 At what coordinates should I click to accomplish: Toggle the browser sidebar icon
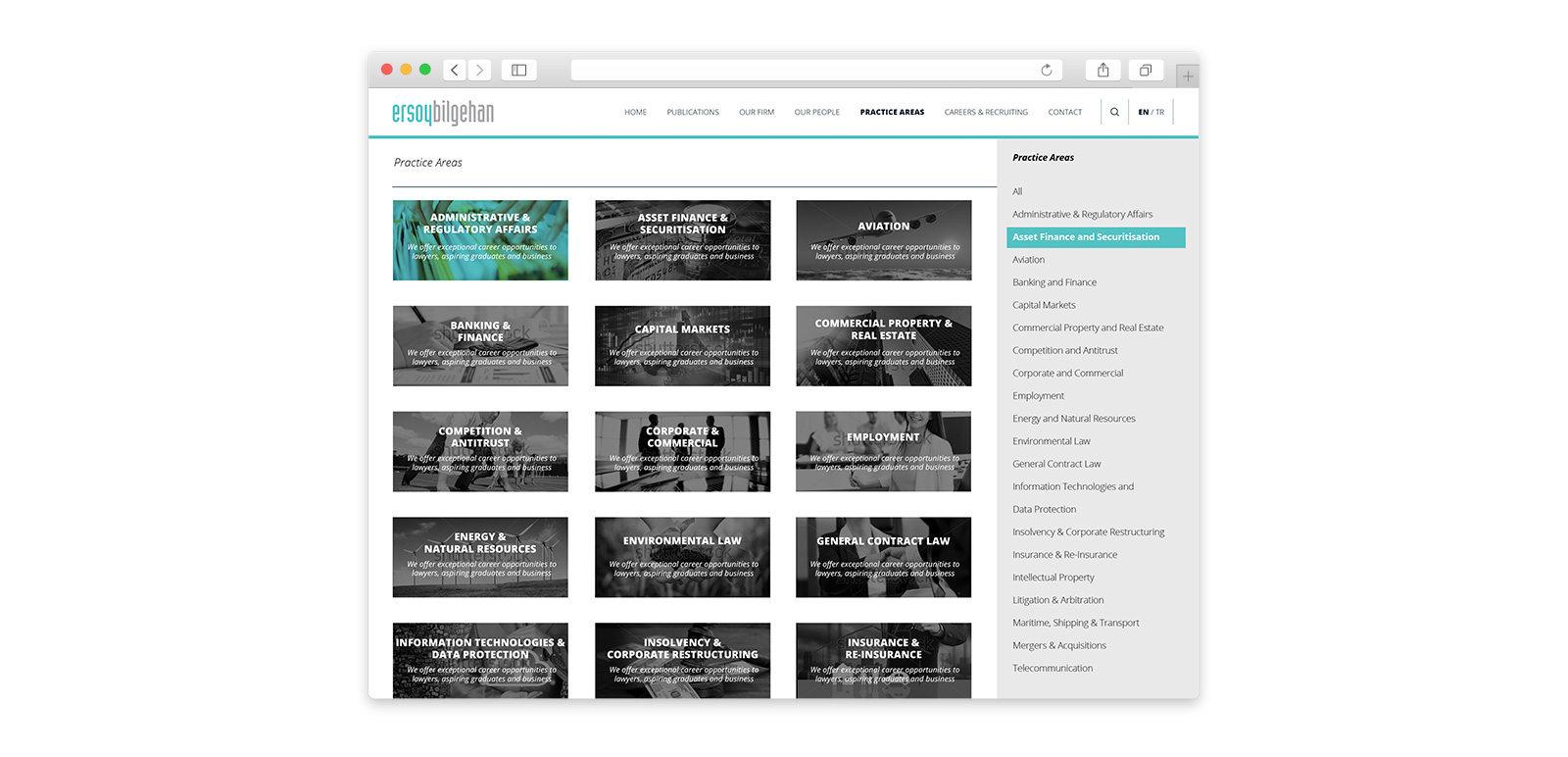pos(519,70)
